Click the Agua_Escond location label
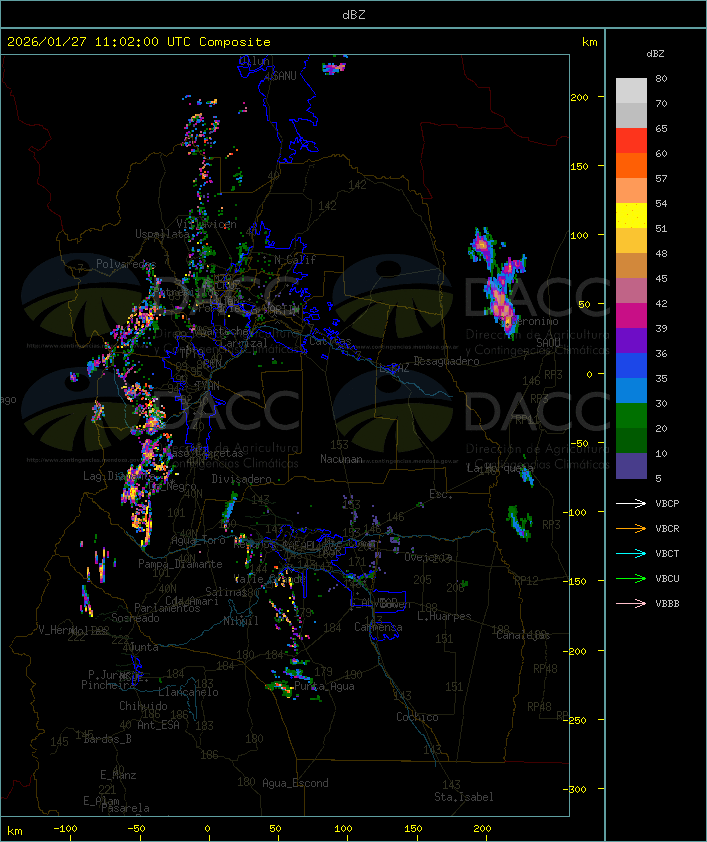Viewport: 707px width, 842px height. tap(295, 783)
